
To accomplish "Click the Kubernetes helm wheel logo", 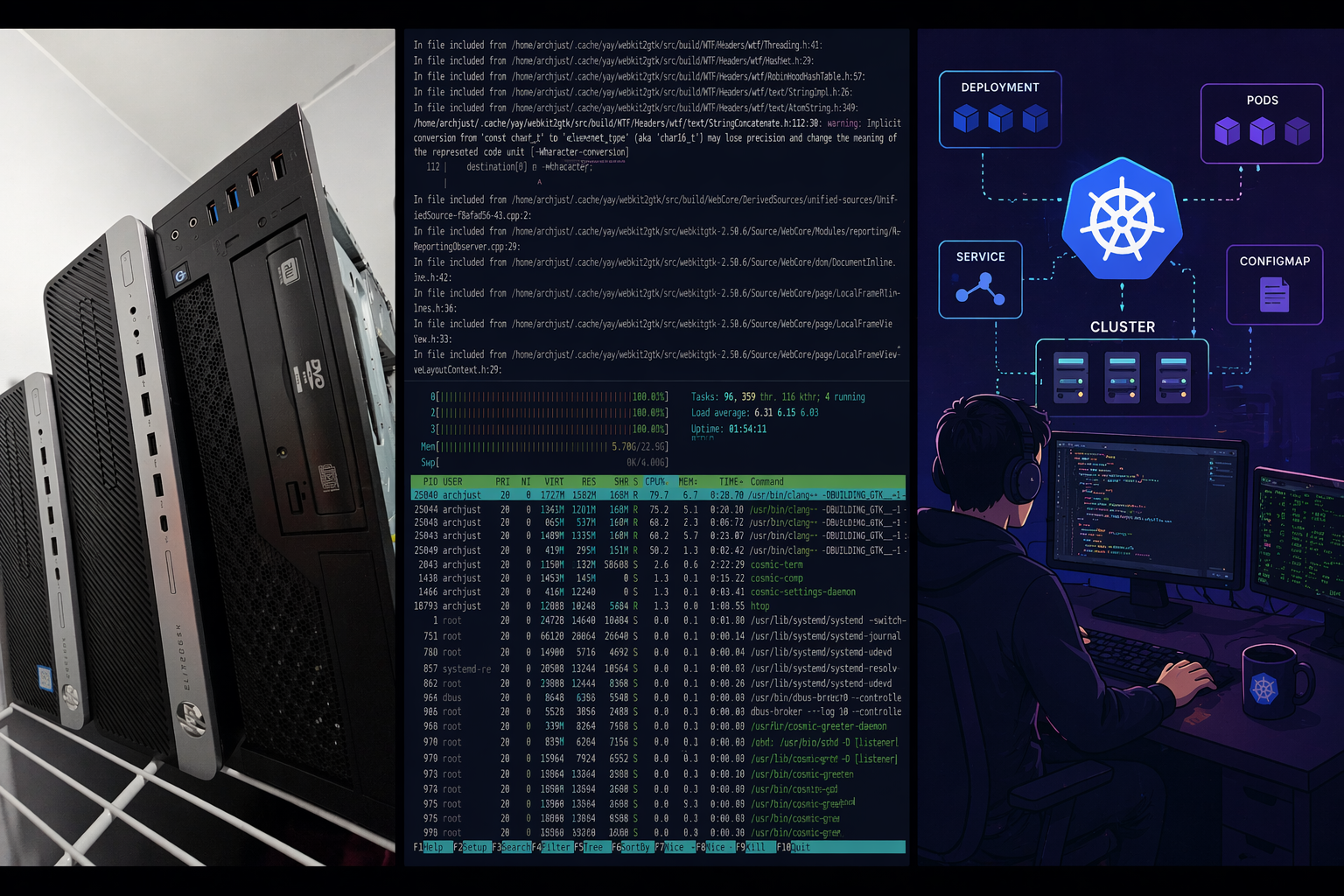I will 1123,219.
